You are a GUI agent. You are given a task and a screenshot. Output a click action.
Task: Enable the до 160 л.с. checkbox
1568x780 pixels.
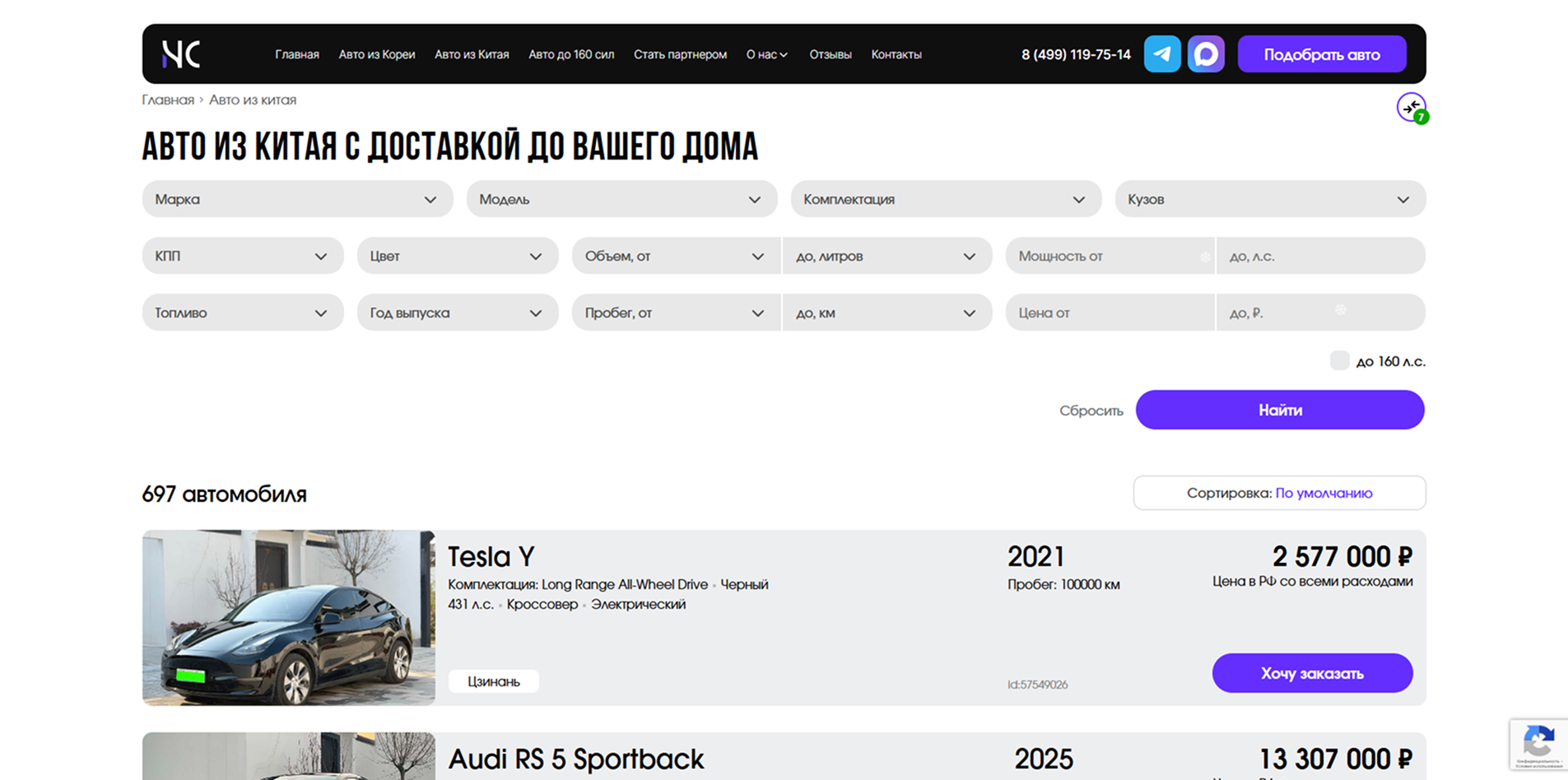tap(1339, 360)
